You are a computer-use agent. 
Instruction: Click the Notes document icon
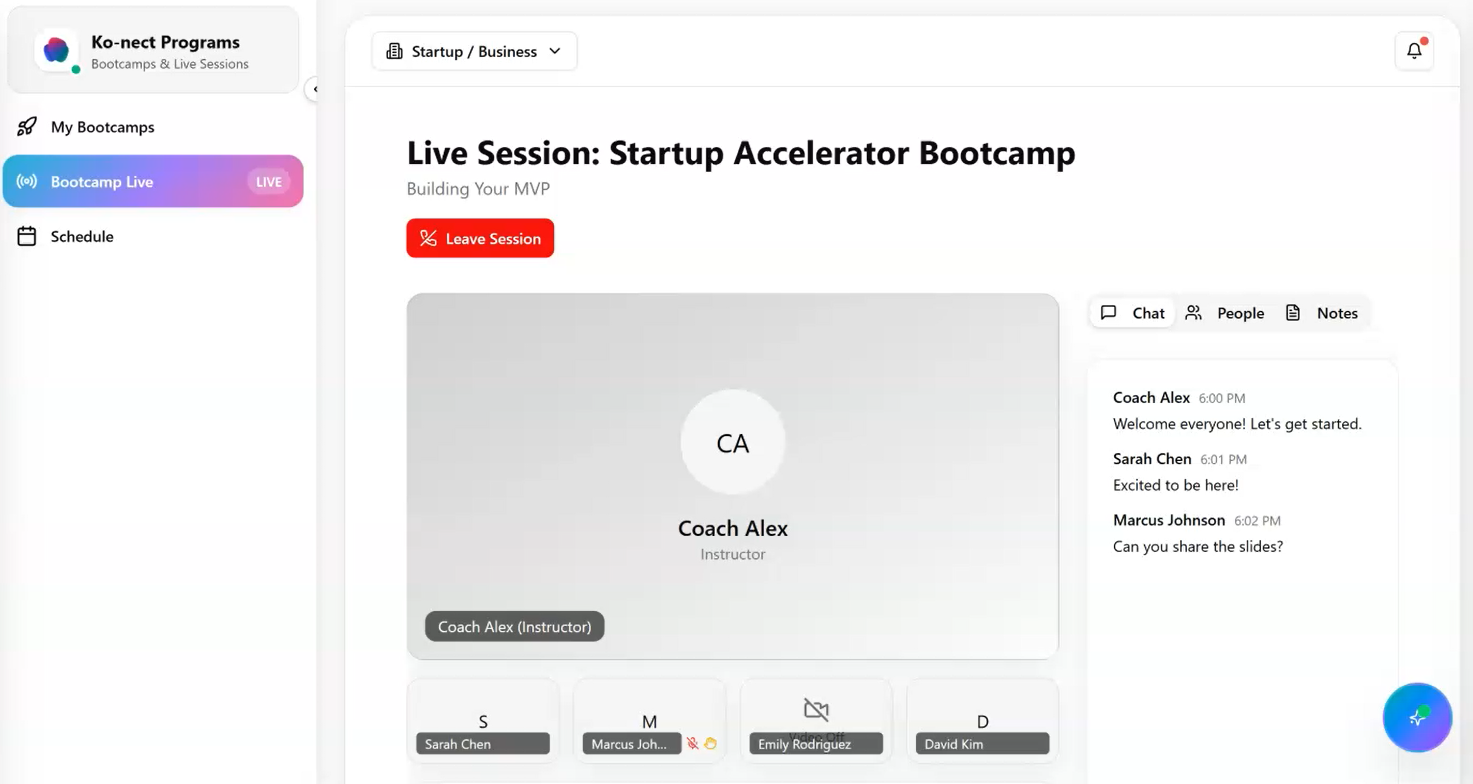[1293, 312]
